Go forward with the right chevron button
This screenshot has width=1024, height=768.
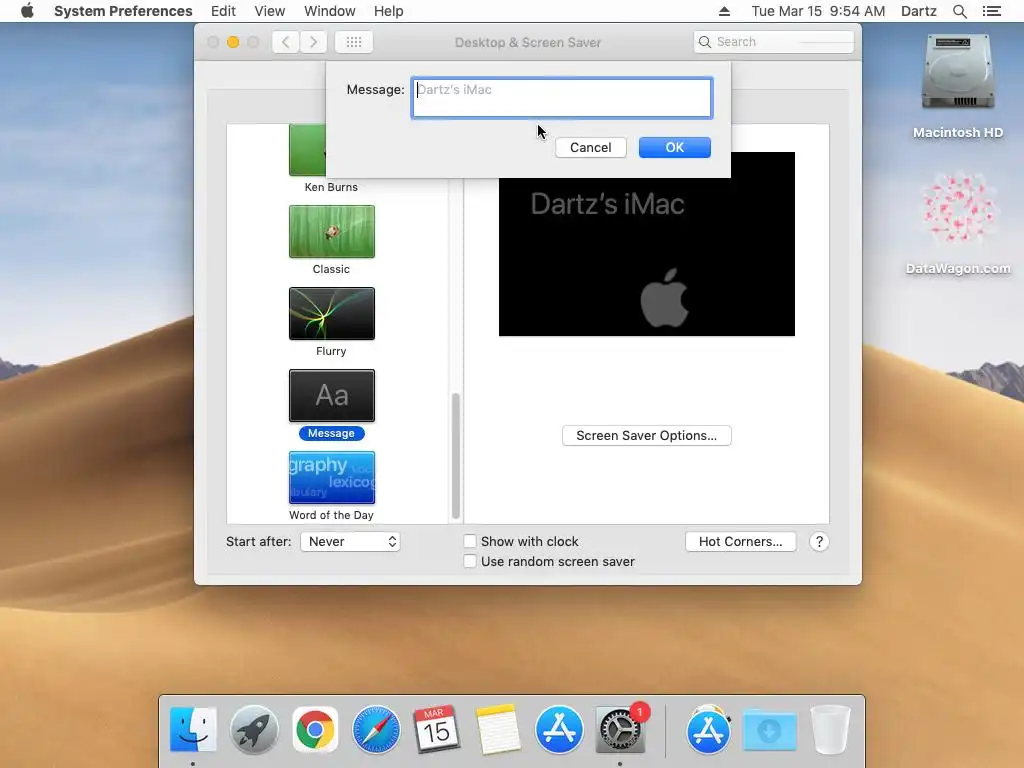pyautogui.click(x=313, y=42)
